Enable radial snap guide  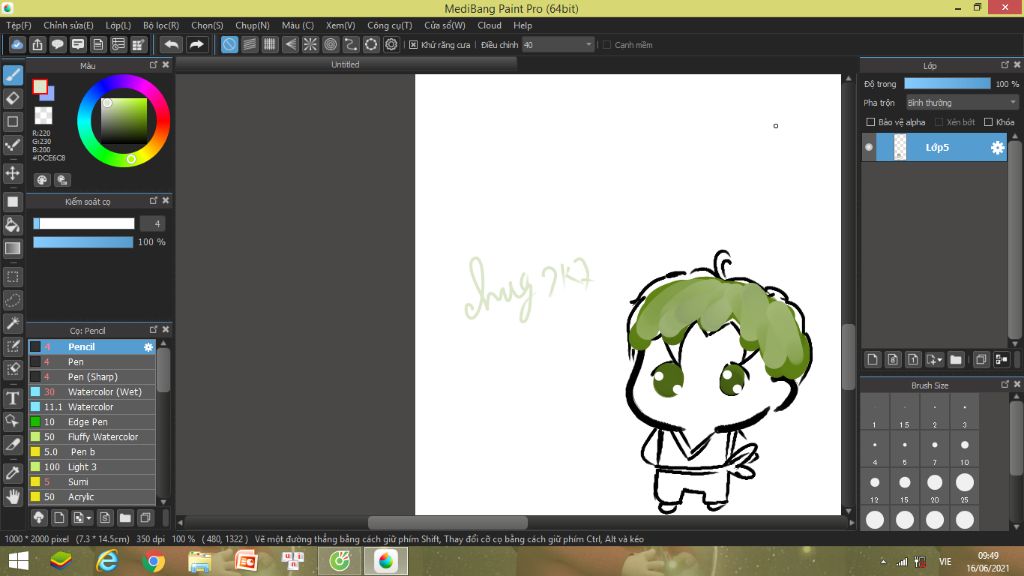[310, 44]
